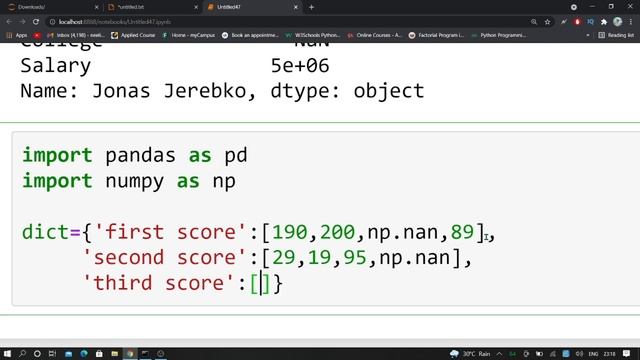Close the Untitled47 tab
Image resolution: width=640 pixels, height=360 pixels.
click(x=296, y=7)
